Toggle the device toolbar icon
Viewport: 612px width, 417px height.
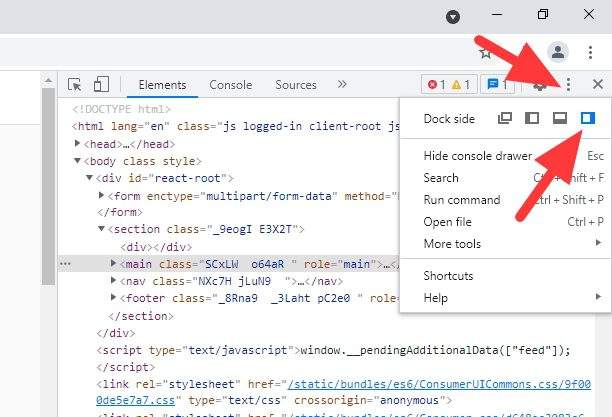point(101,84)
